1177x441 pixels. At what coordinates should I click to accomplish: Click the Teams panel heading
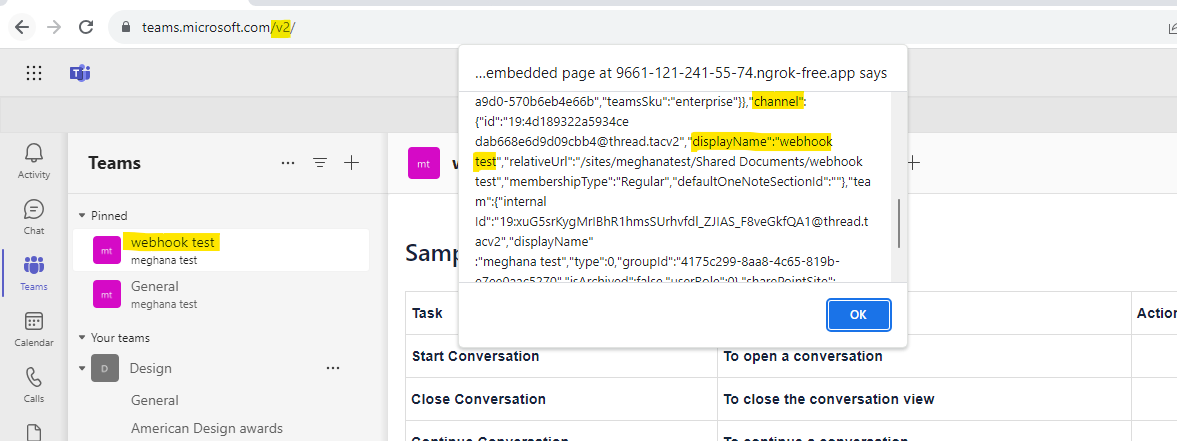point(114,163)
